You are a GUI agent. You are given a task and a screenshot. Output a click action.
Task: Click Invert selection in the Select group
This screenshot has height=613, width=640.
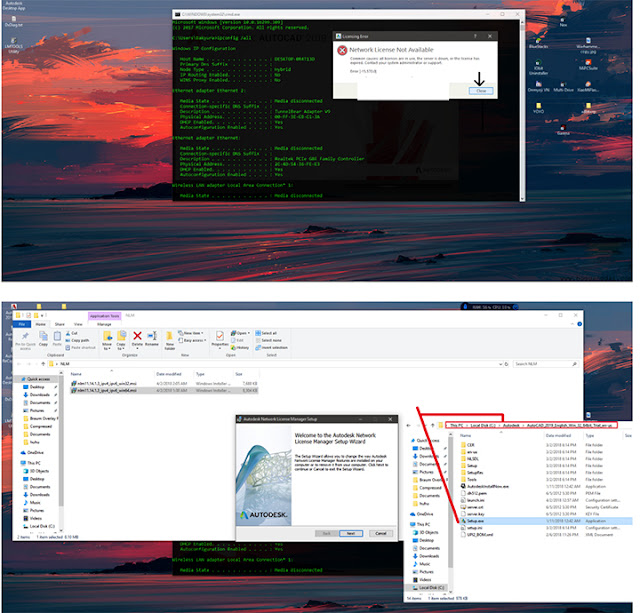click(x=271, y=348)
